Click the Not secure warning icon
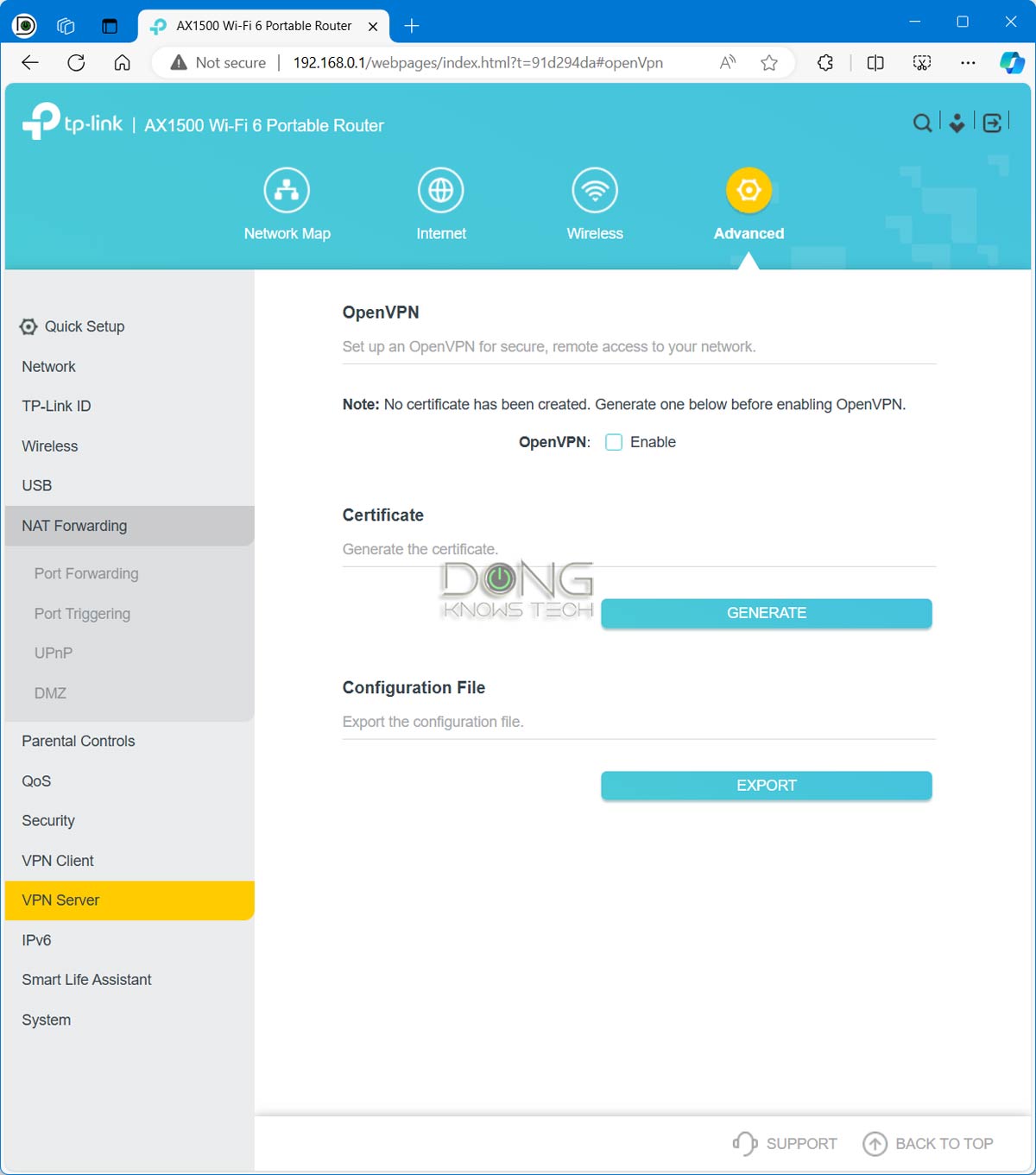The height and width of the screenshot is (1175, 1036). (x=179, y=62)
